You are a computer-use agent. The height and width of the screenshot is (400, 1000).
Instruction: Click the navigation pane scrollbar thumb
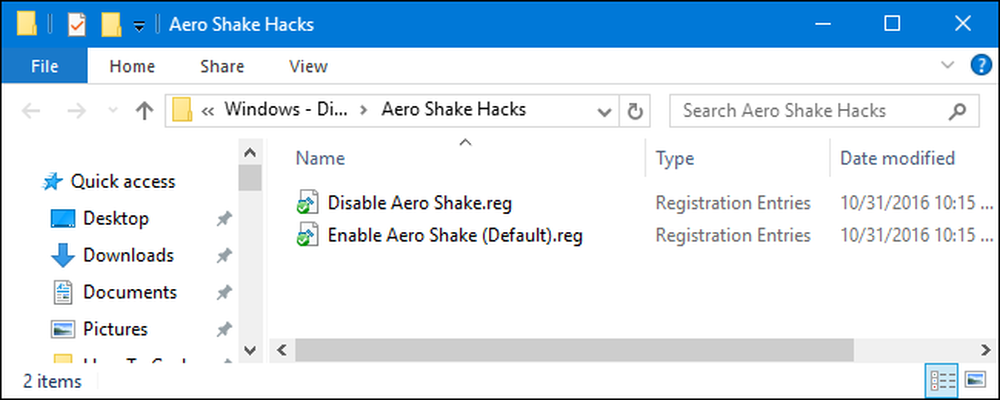point(250,177)
